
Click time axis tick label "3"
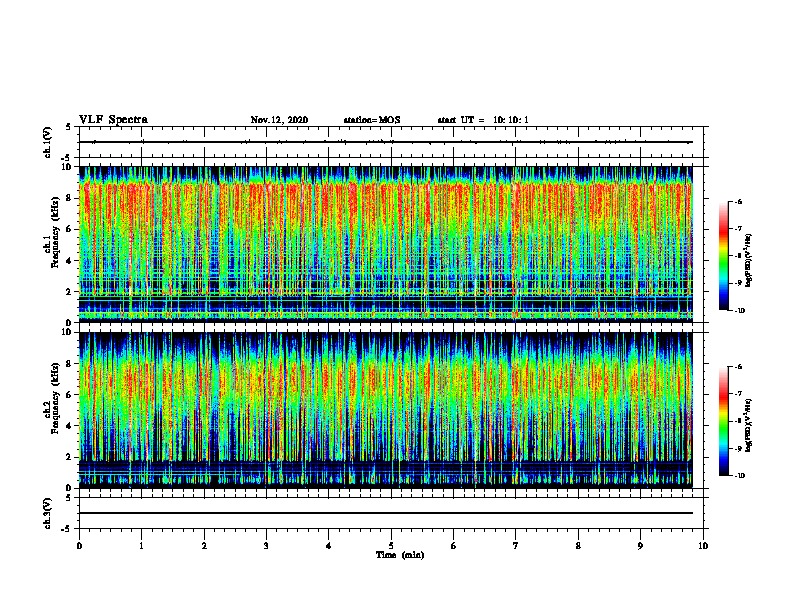(266, 546)
